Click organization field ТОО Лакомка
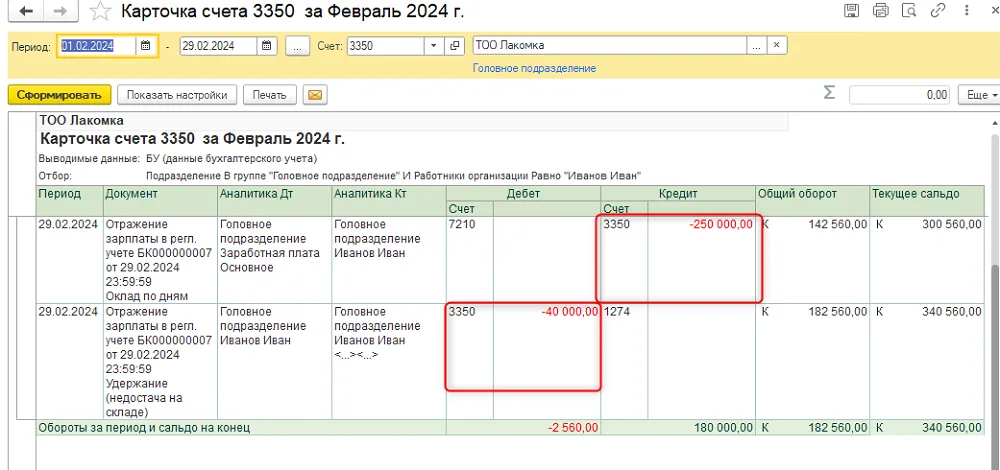Viewport: 1000px width, 470px height. coord(610,46)
